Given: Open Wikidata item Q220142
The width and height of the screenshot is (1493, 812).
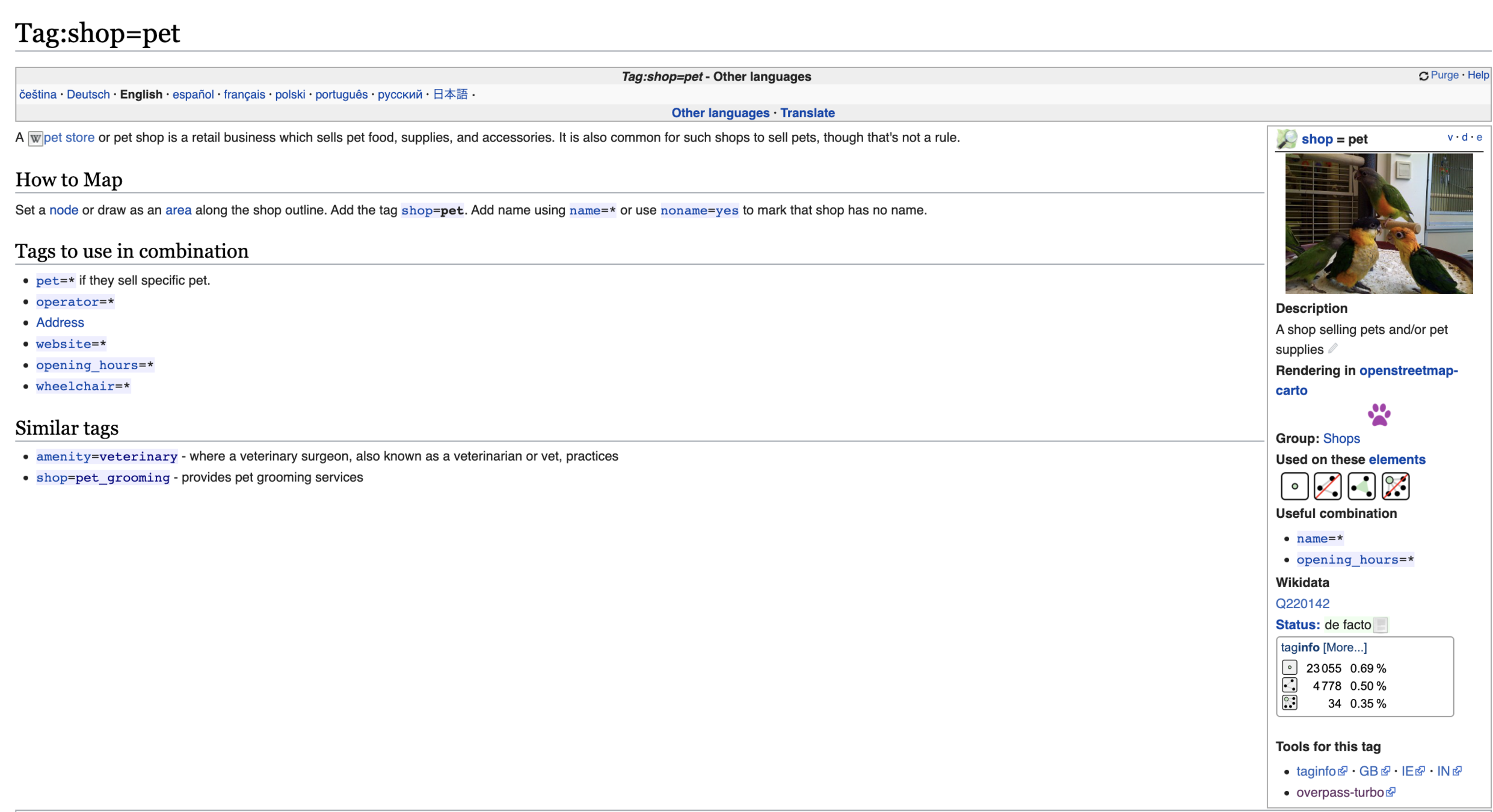Looking at the screenshot, I should [x=1302, y=603].
